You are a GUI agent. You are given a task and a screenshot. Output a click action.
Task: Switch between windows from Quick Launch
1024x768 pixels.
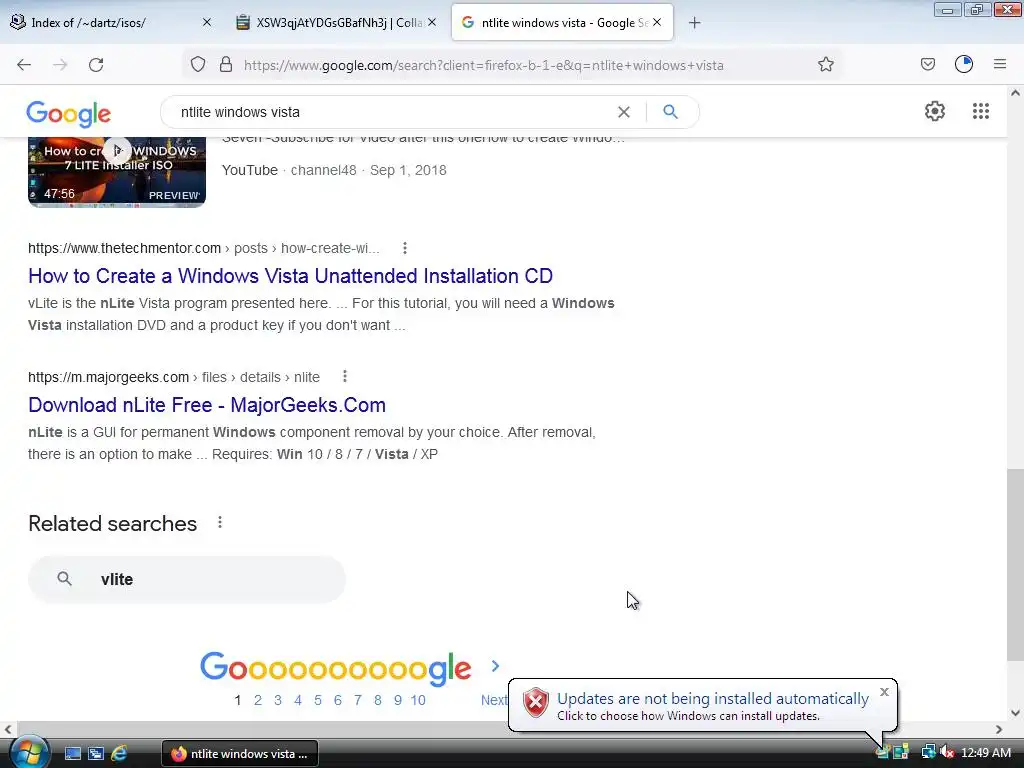(x=95, y=754)
